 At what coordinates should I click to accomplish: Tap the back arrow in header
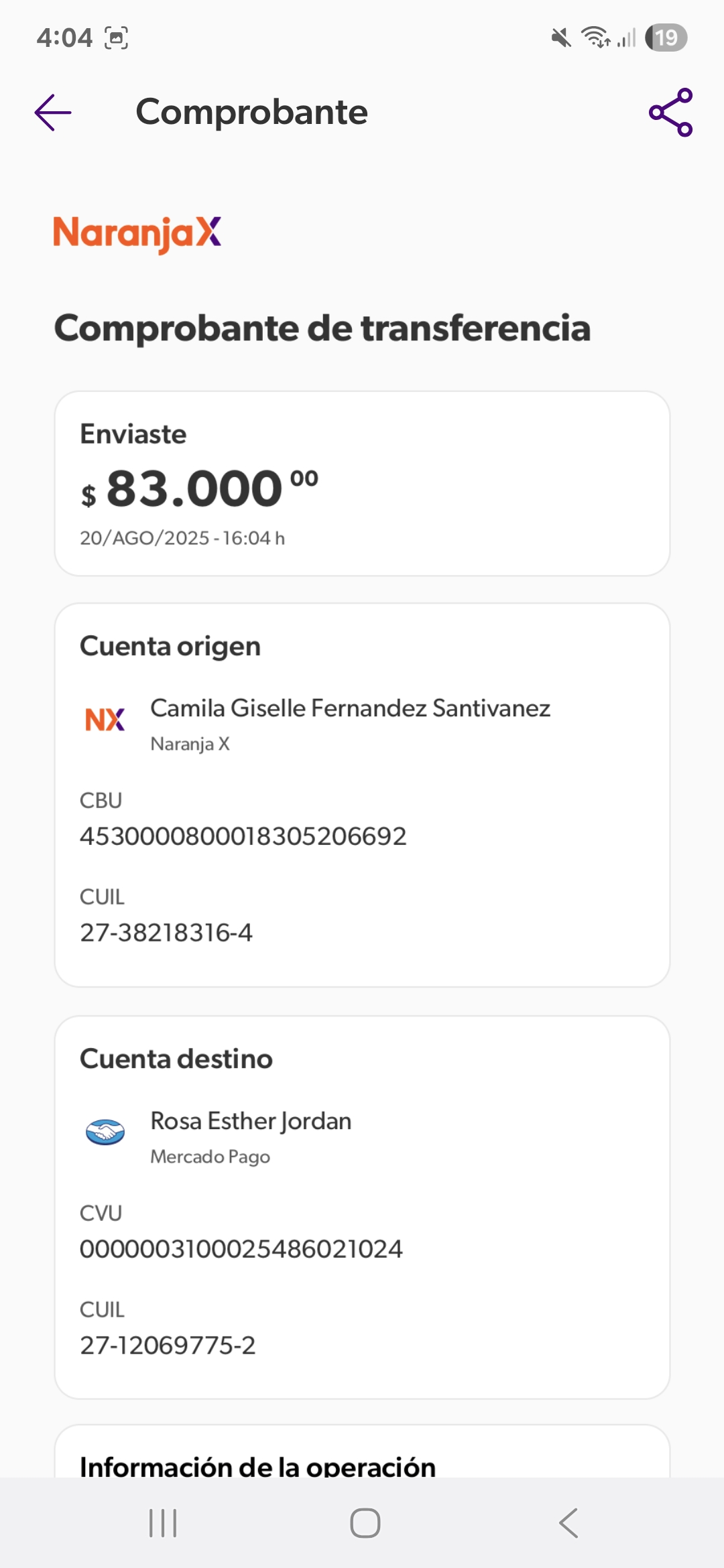(x=53, y=113)
